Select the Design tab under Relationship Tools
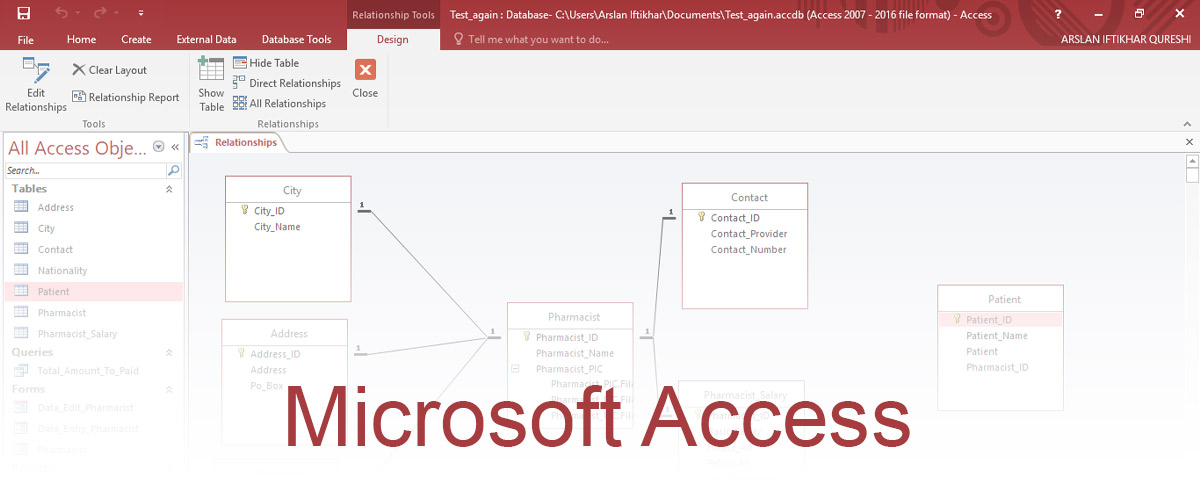The height and width of the screenshot is (485, 1200). click(393, 40)
